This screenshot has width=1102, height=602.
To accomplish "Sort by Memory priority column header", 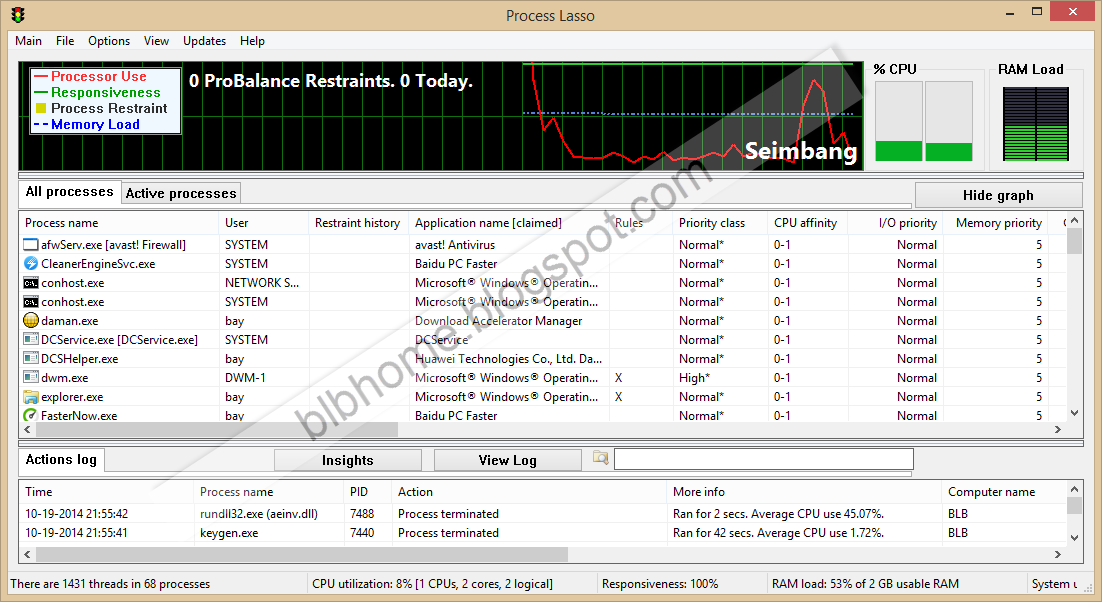I will click(x=995, y=223).
